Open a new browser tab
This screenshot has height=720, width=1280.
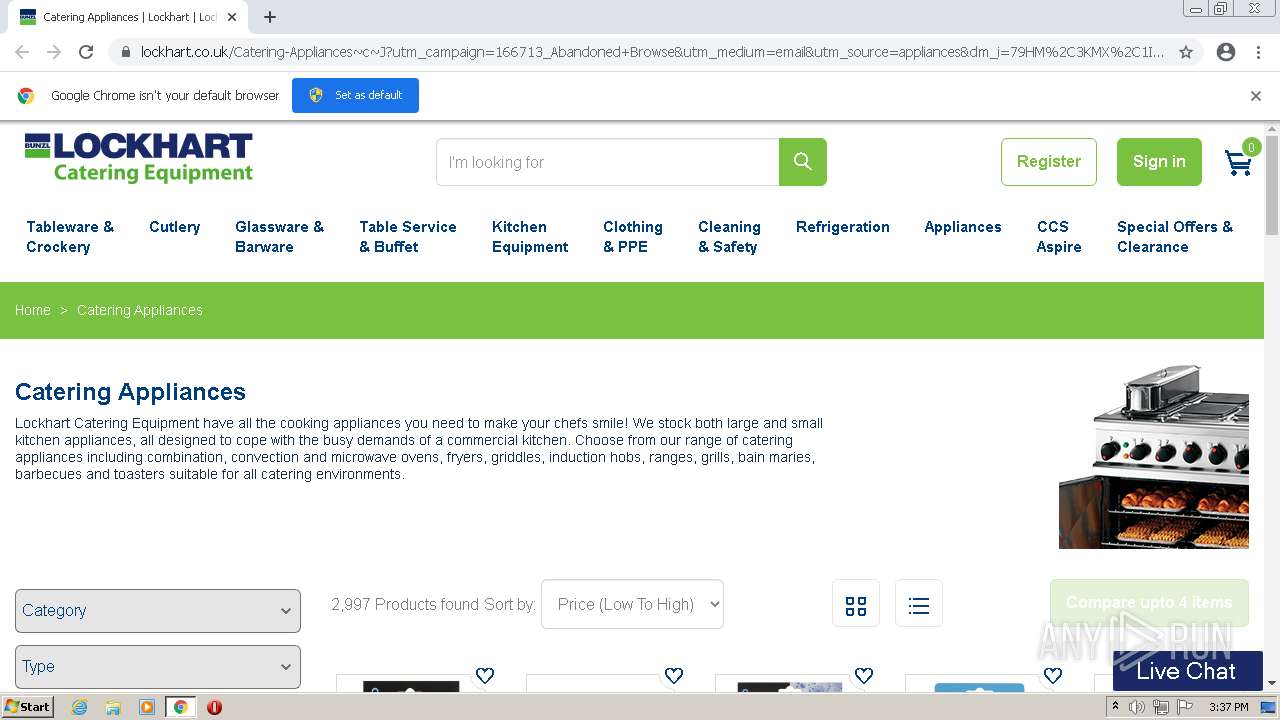pyautogui.click(x=270, y=17)
